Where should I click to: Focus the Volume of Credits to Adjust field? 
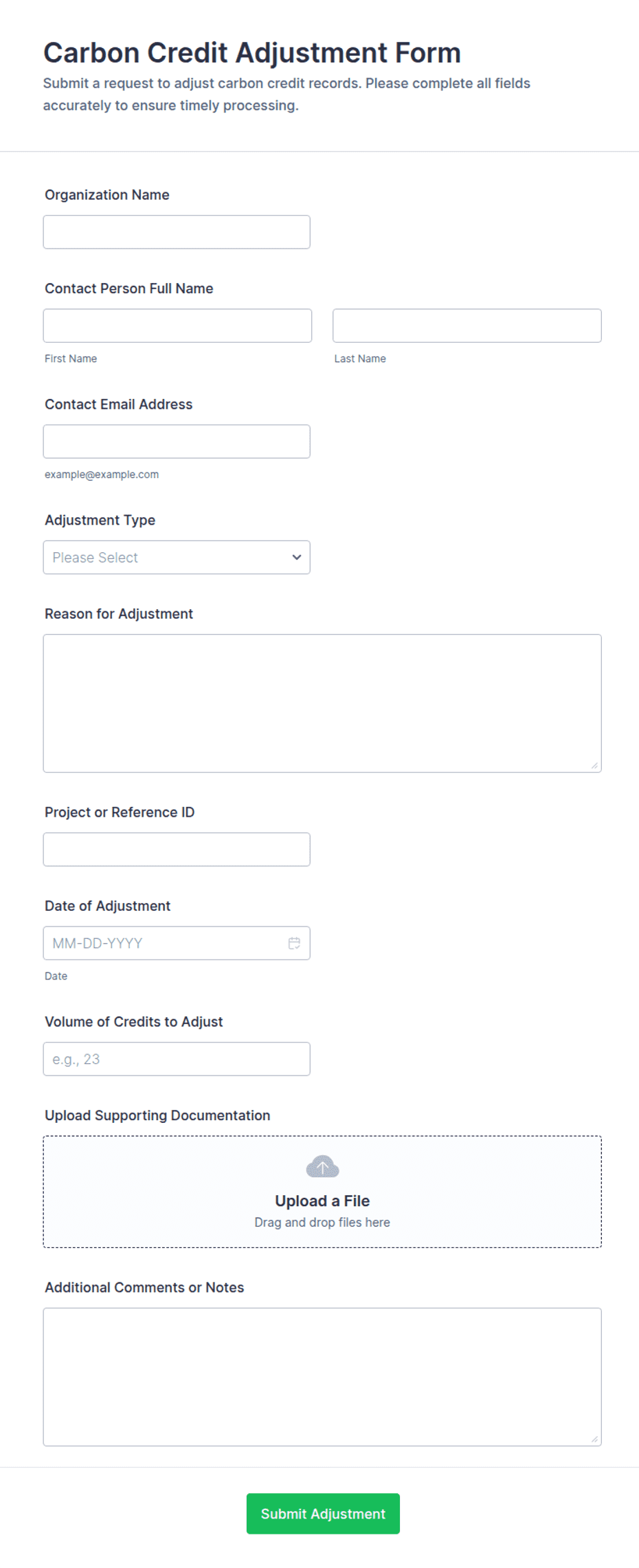coord(177,1059)
